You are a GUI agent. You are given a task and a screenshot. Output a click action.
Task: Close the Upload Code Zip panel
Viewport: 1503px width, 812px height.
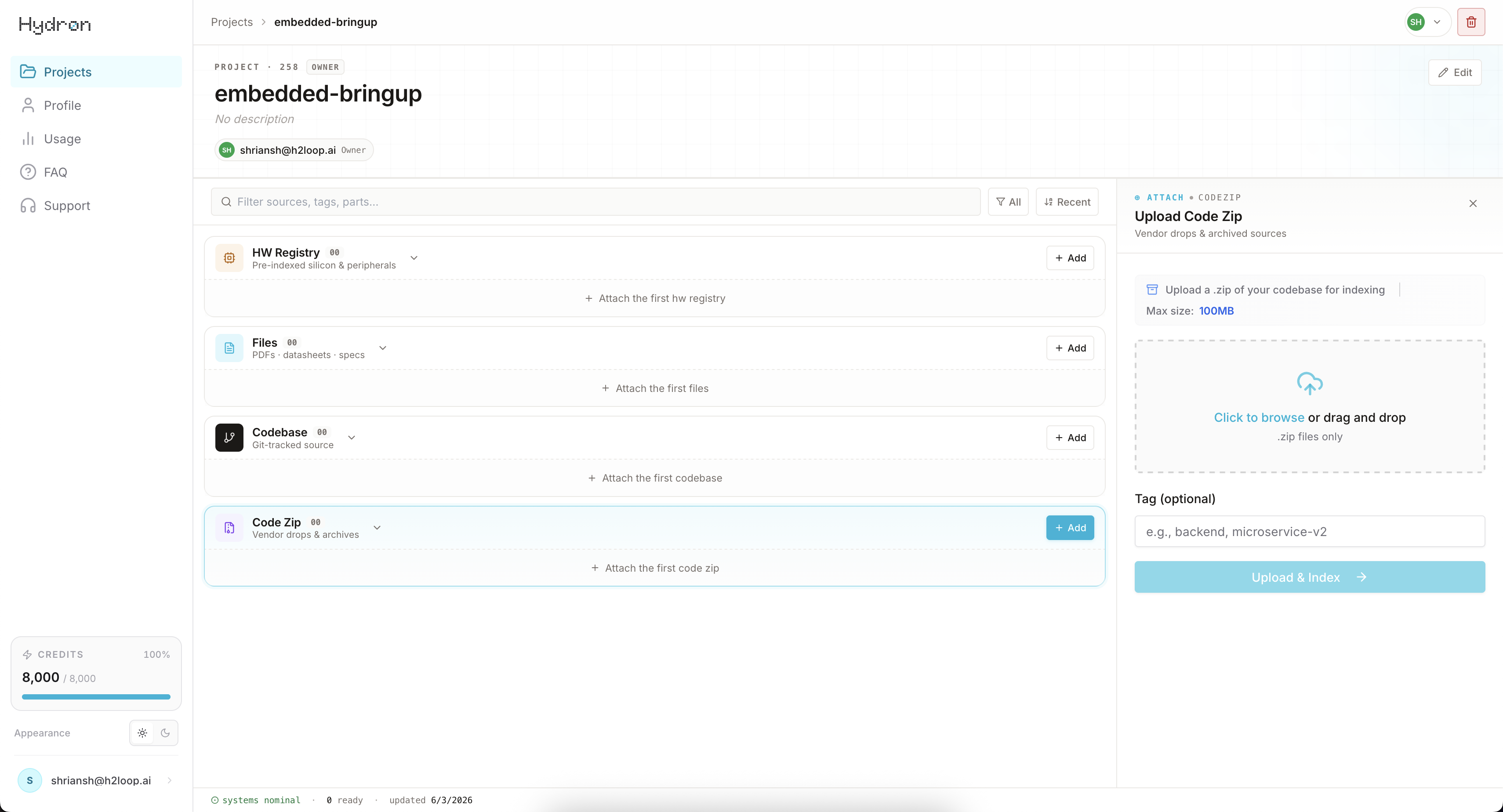(x=1473, y=203)
